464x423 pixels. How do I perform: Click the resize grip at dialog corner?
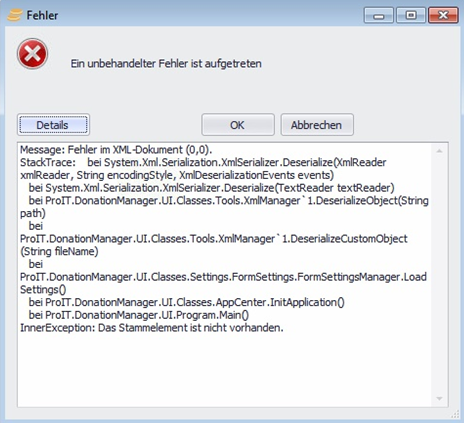point(455,414)
